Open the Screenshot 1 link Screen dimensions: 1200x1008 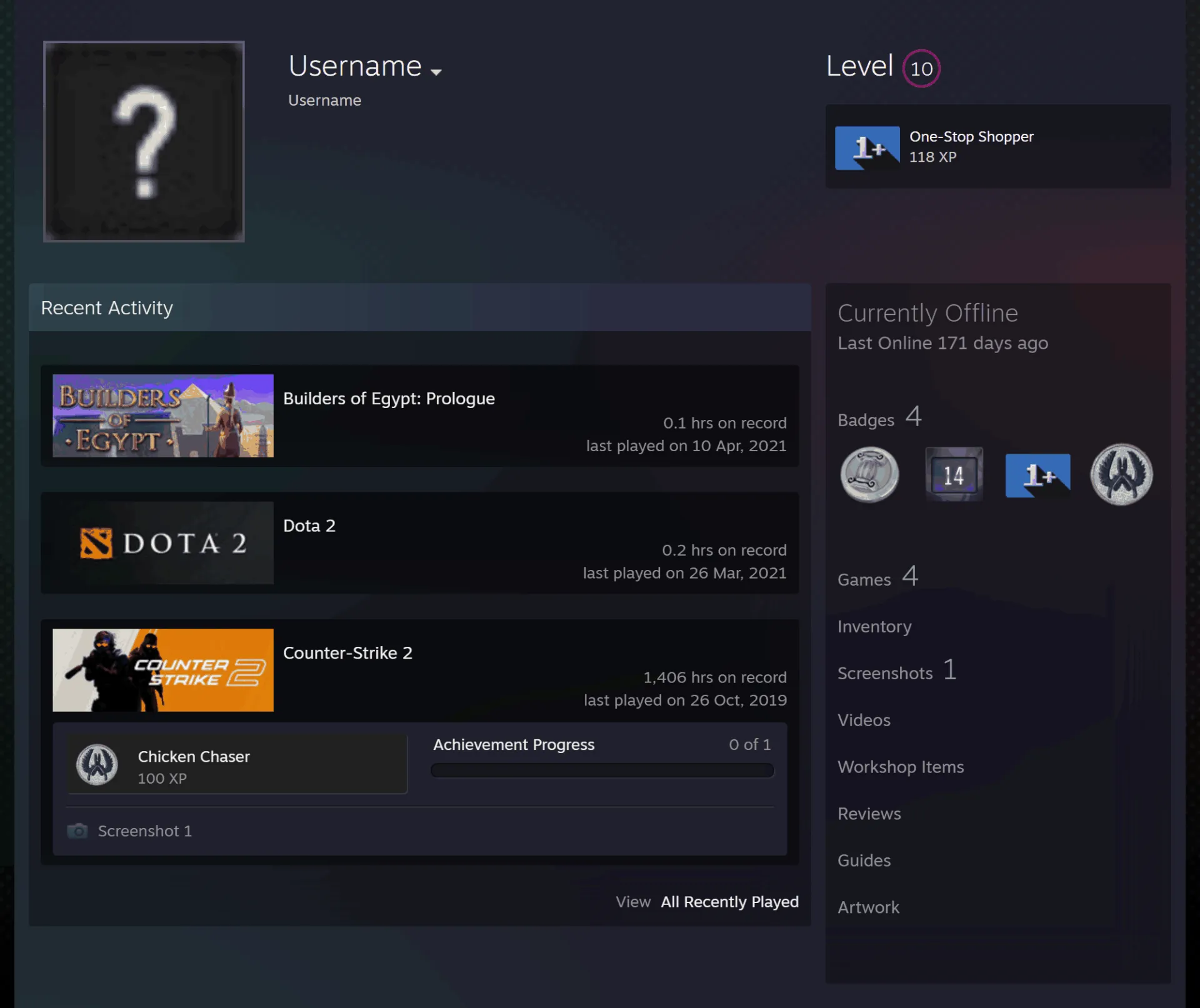coord(145,831)
